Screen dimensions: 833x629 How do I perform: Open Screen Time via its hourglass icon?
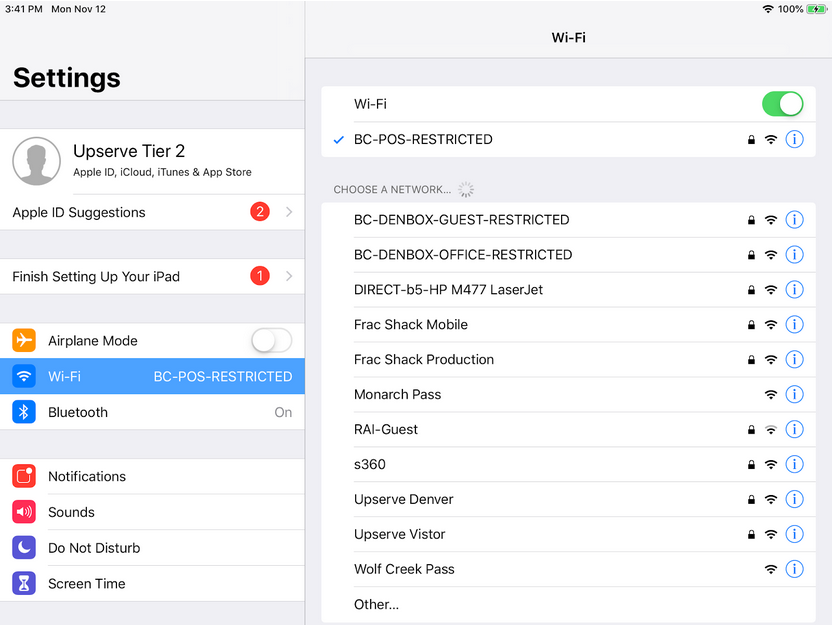click(x=22, y=583)
